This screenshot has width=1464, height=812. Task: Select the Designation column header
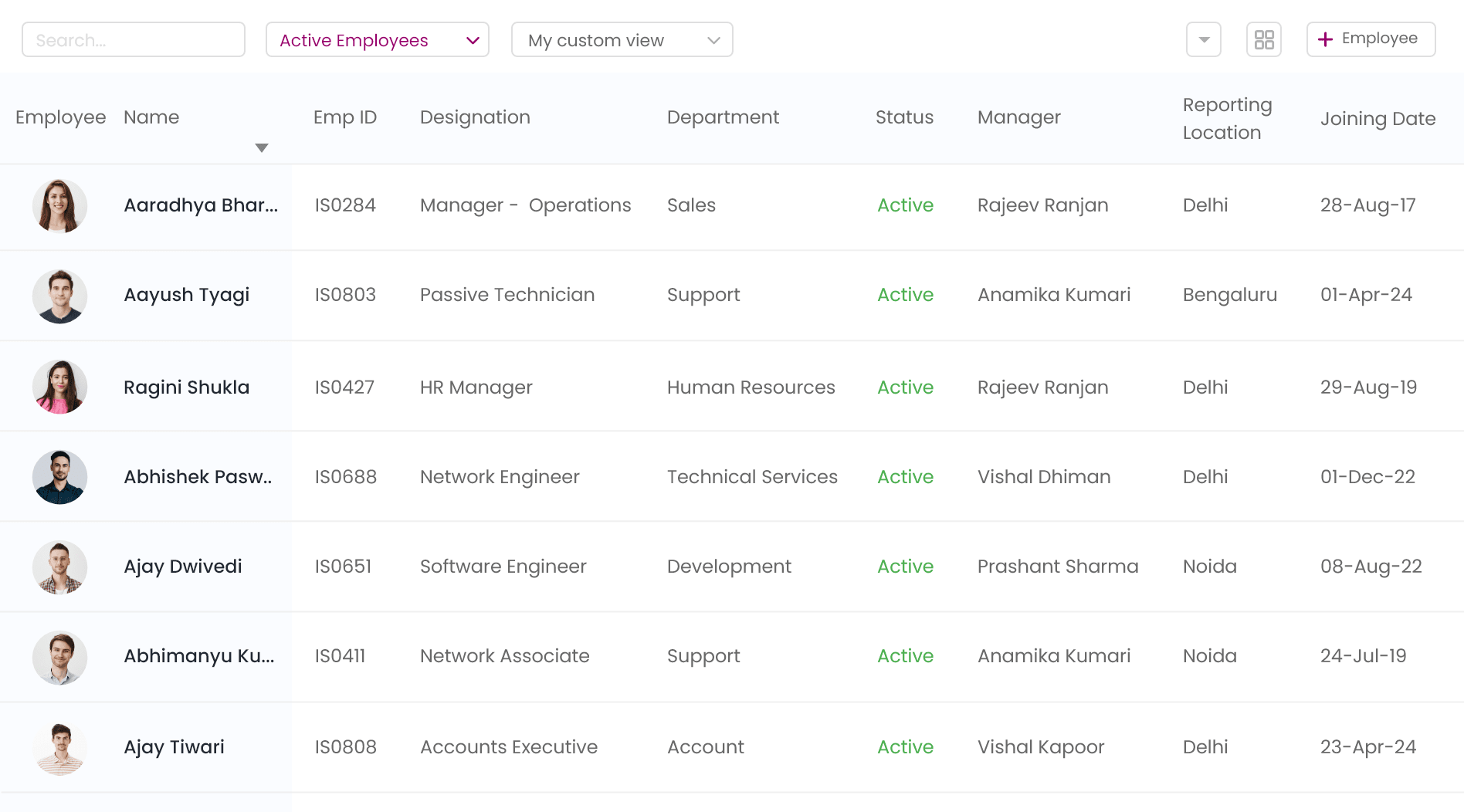click(x=475, y=117)
